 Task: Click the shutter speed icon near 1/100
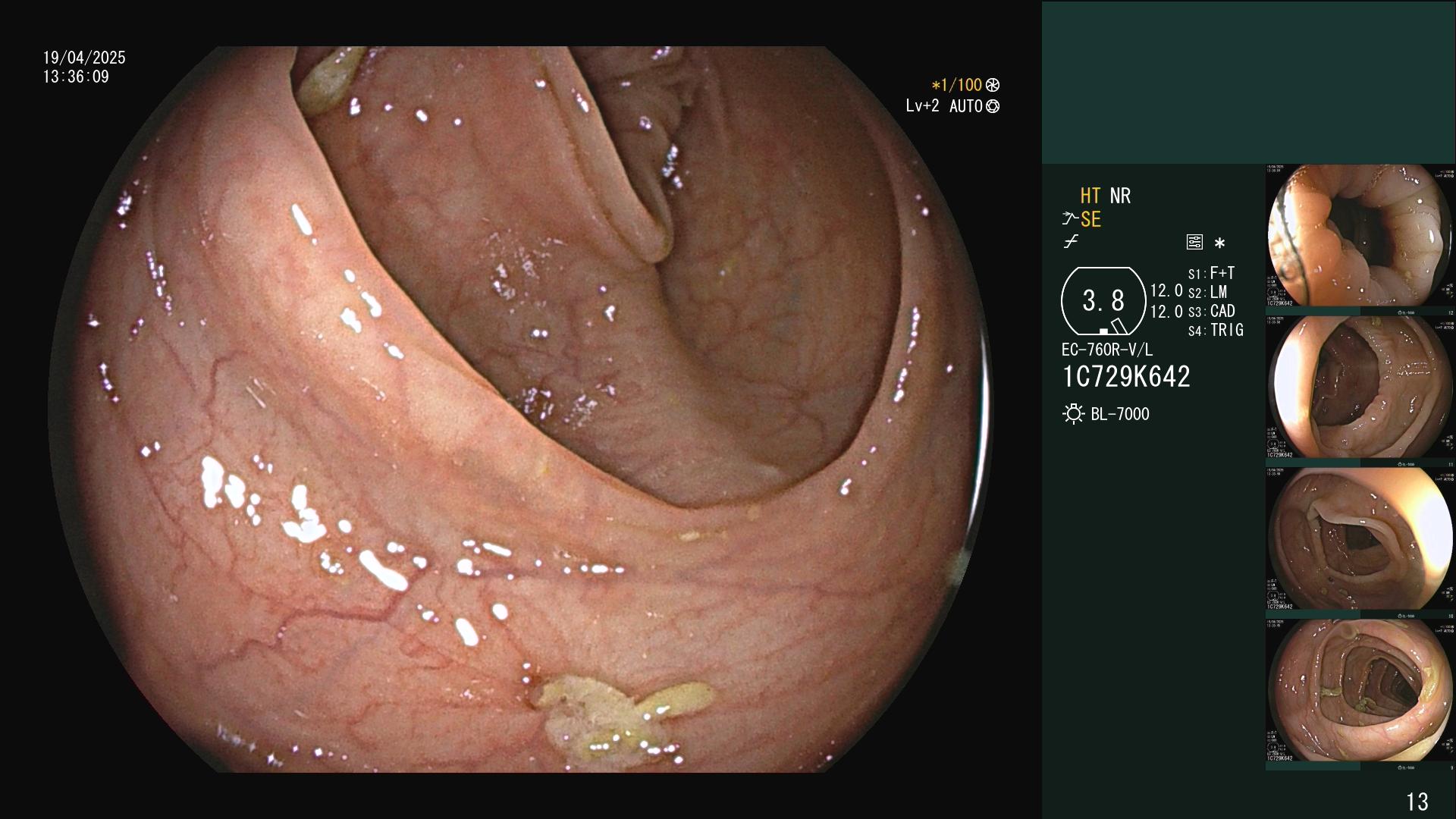pyautogui.click(x=993, y=86)
